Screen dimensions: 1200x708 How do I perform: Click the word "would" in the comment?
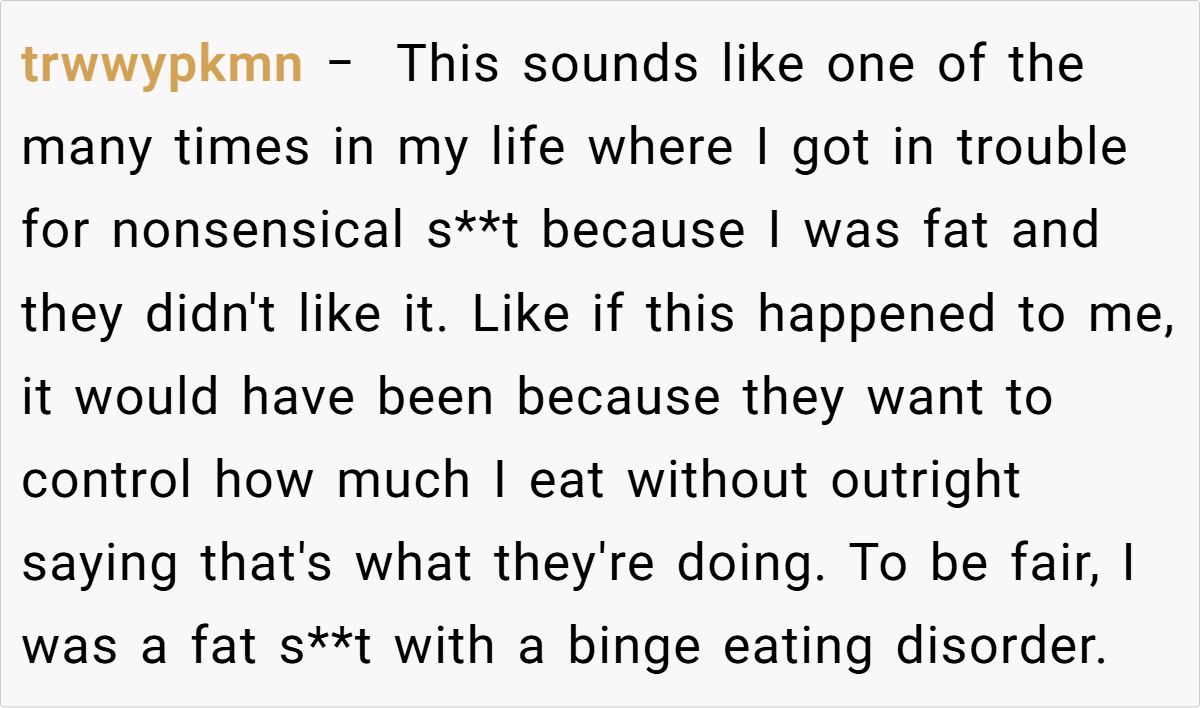[148, 398]
